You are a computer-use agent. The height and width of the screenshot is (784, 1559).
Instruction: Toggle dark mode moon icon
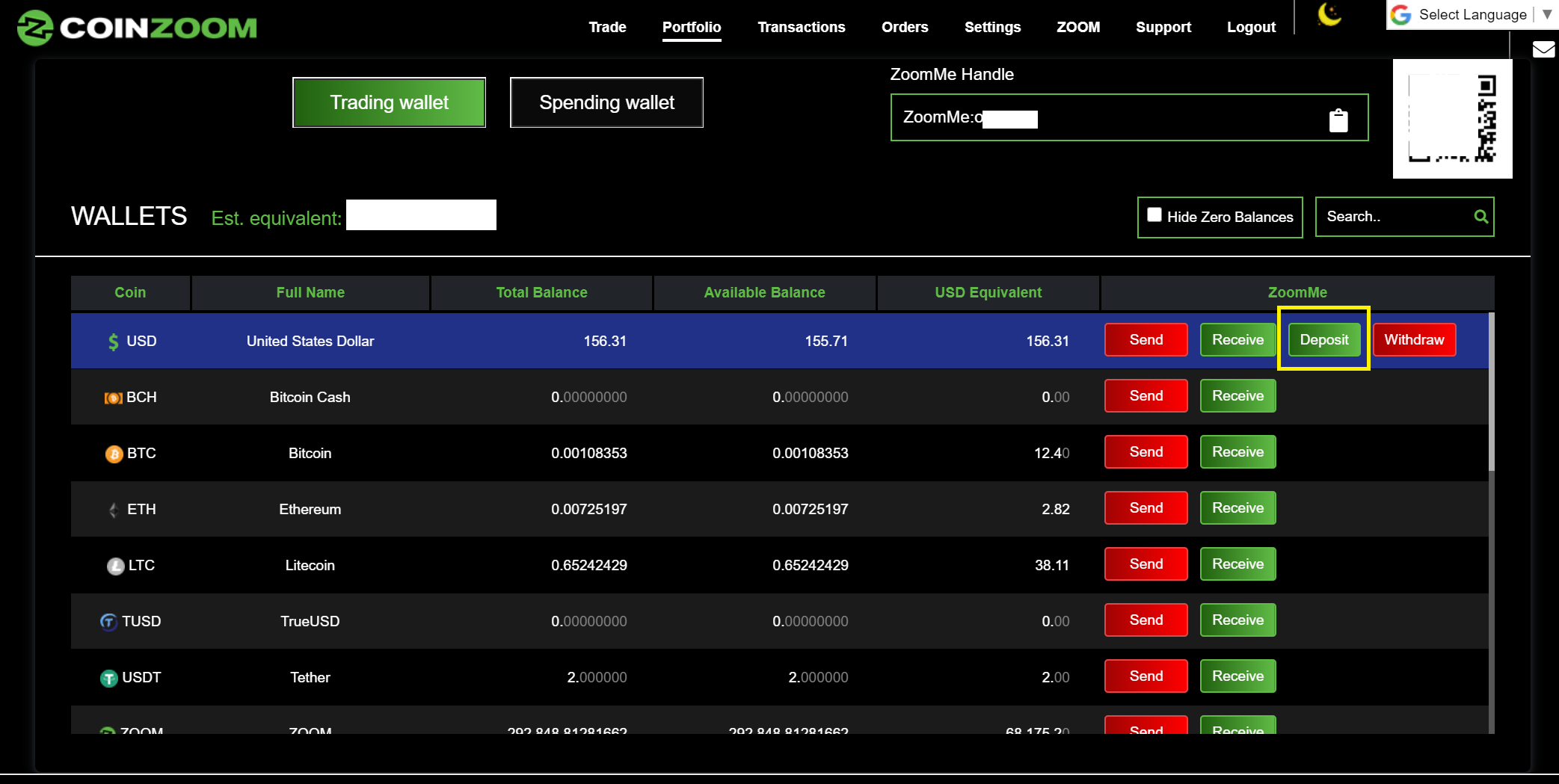[1329, 14]
